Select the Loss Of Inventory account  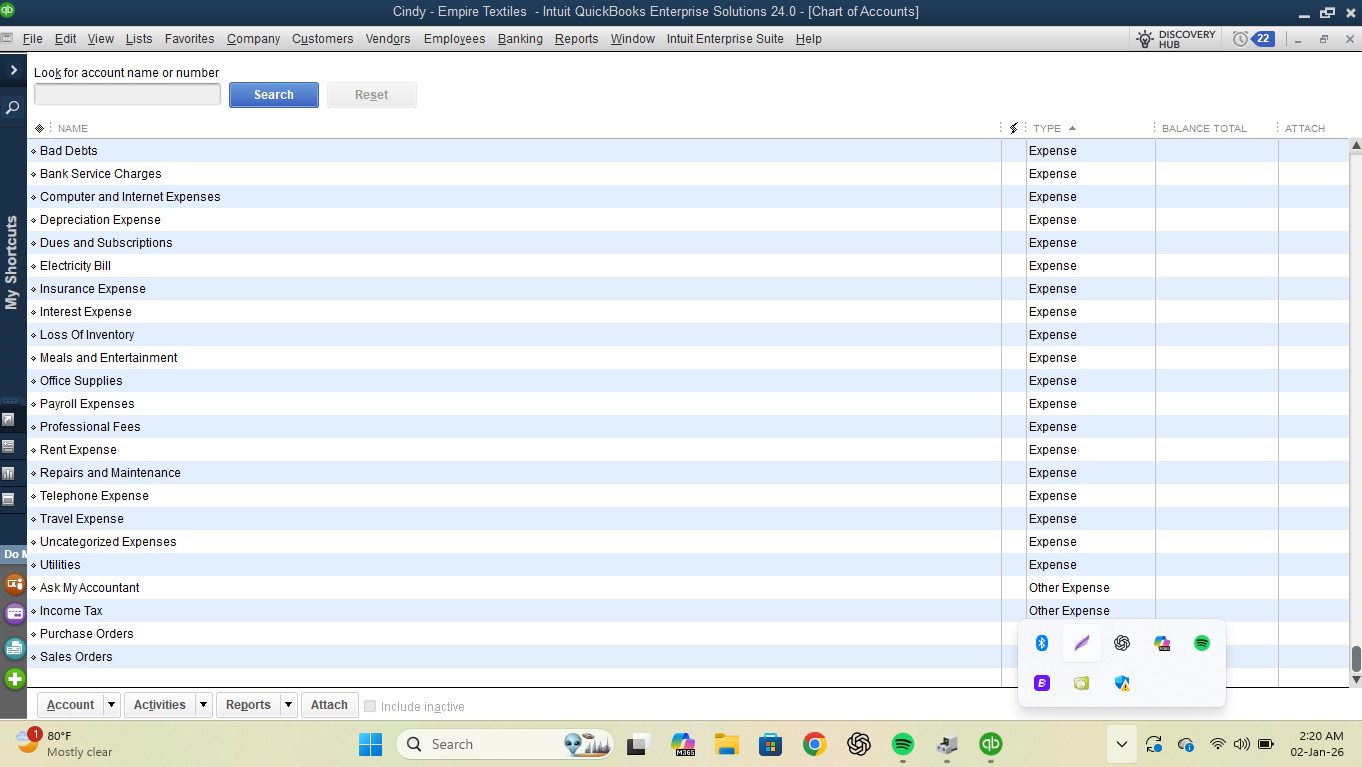pos(688,335)
